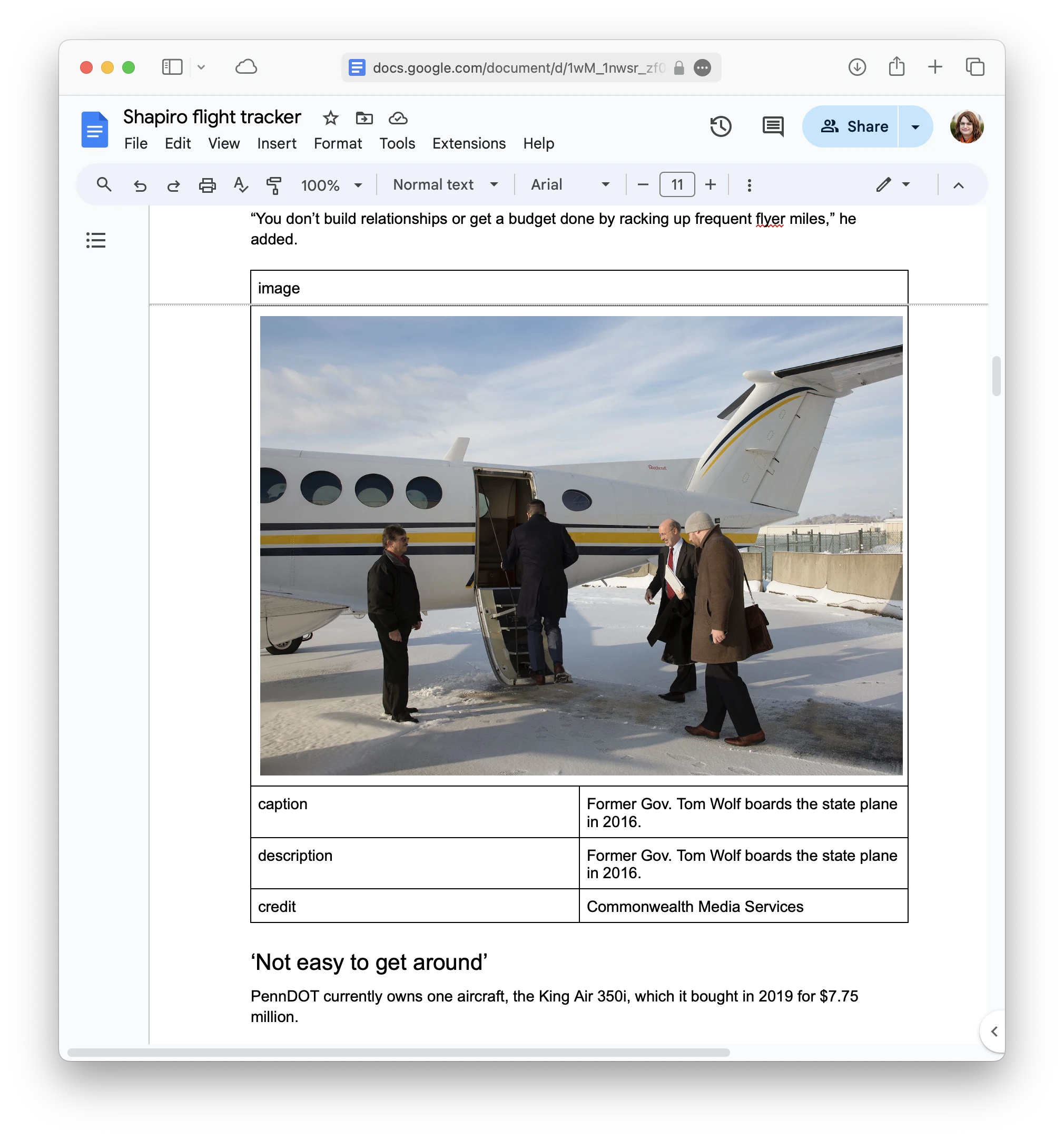Open the Edit menu

click(178, 143)
